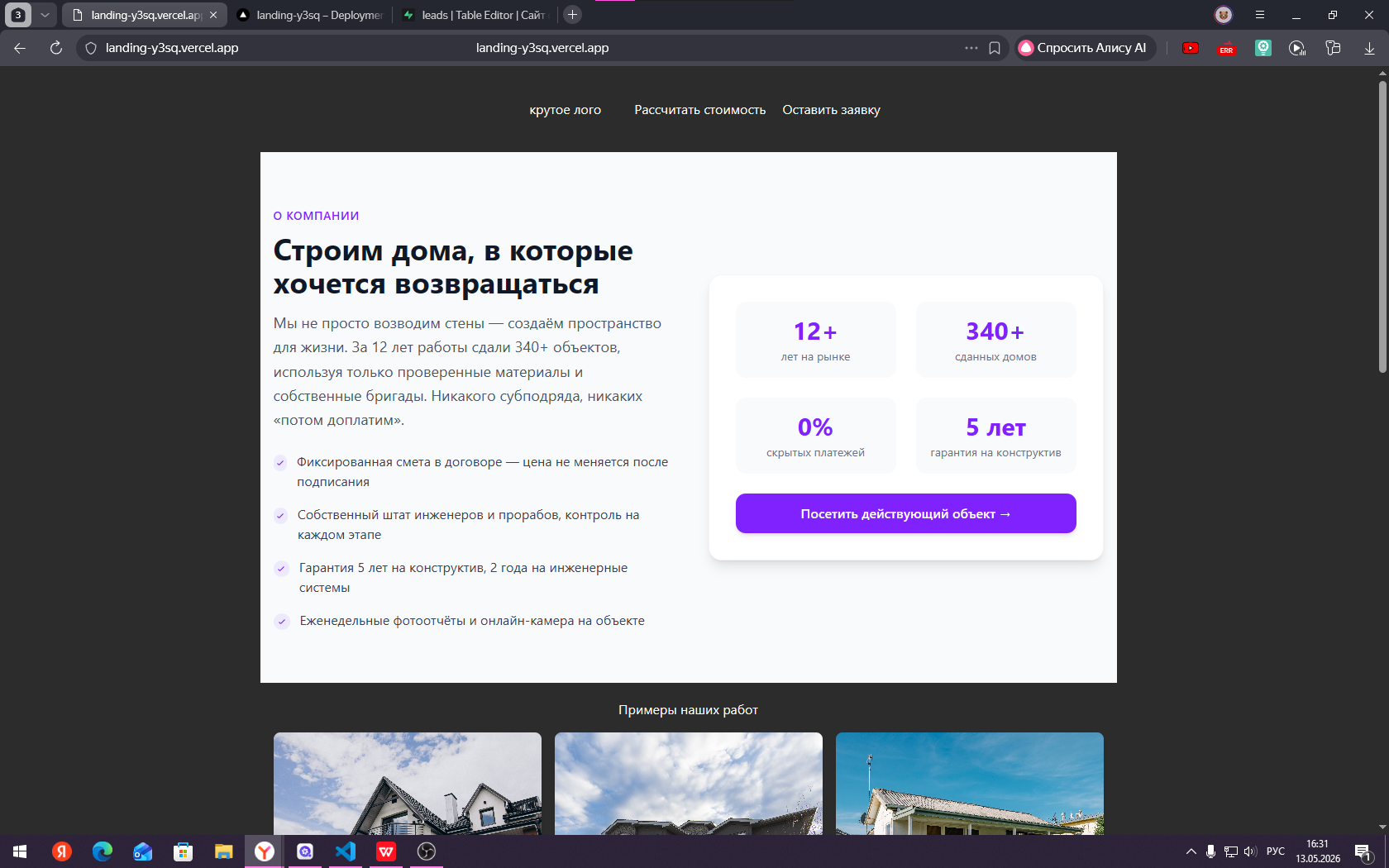Select the 12+ лет на рынке card
1389x868 pixels.
coord(816,340)
